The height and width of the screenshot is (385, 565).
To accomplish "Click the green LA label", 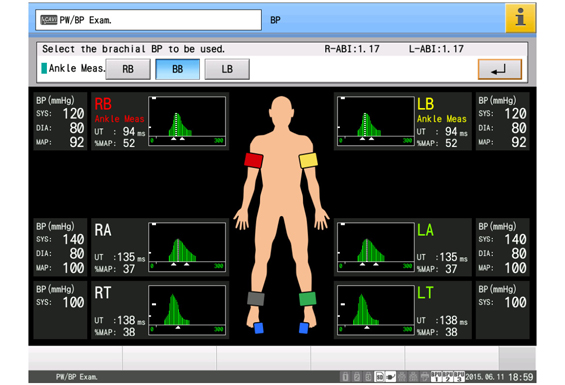I will click(426, 230).
